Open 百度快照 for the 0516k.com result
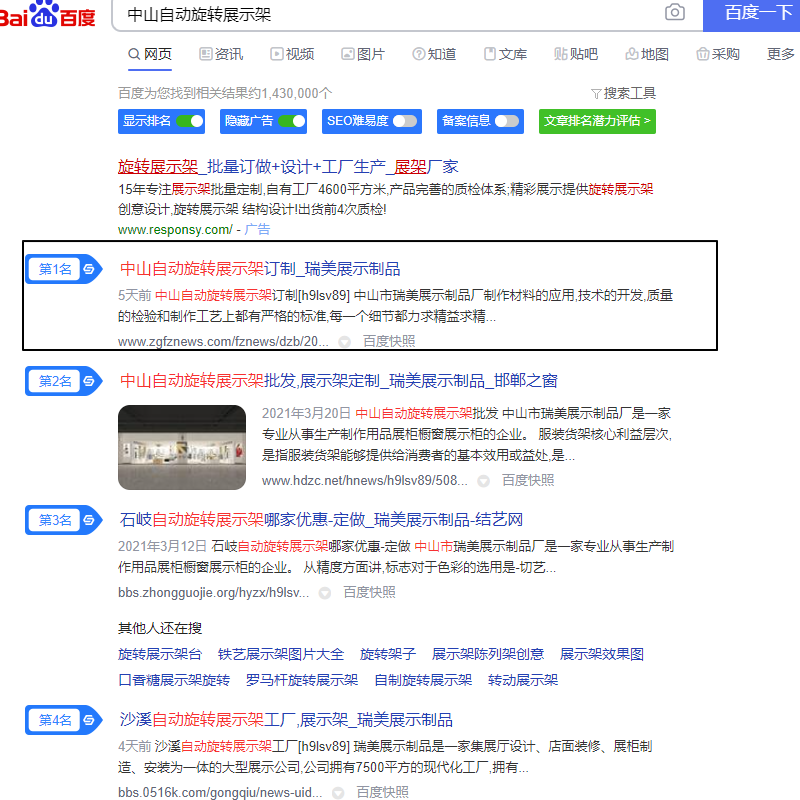 382,792
